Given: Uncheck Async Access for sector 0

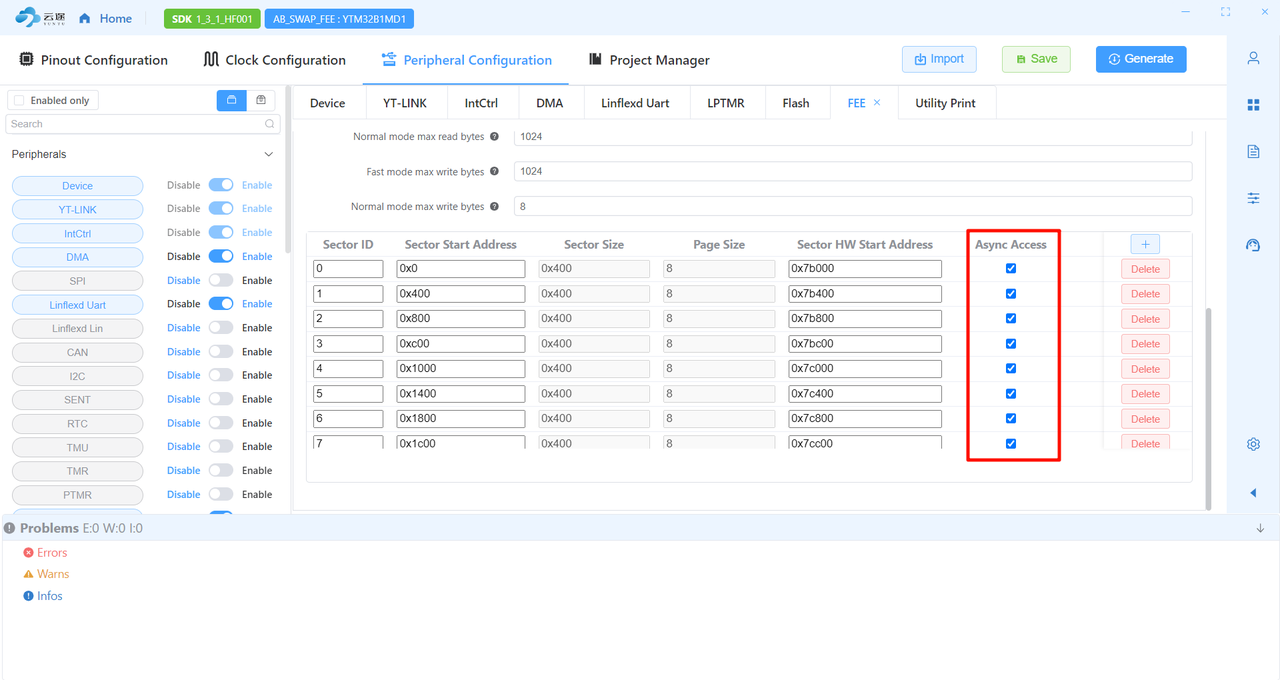Looking at the screenshot, I should tap(1011, 269).
